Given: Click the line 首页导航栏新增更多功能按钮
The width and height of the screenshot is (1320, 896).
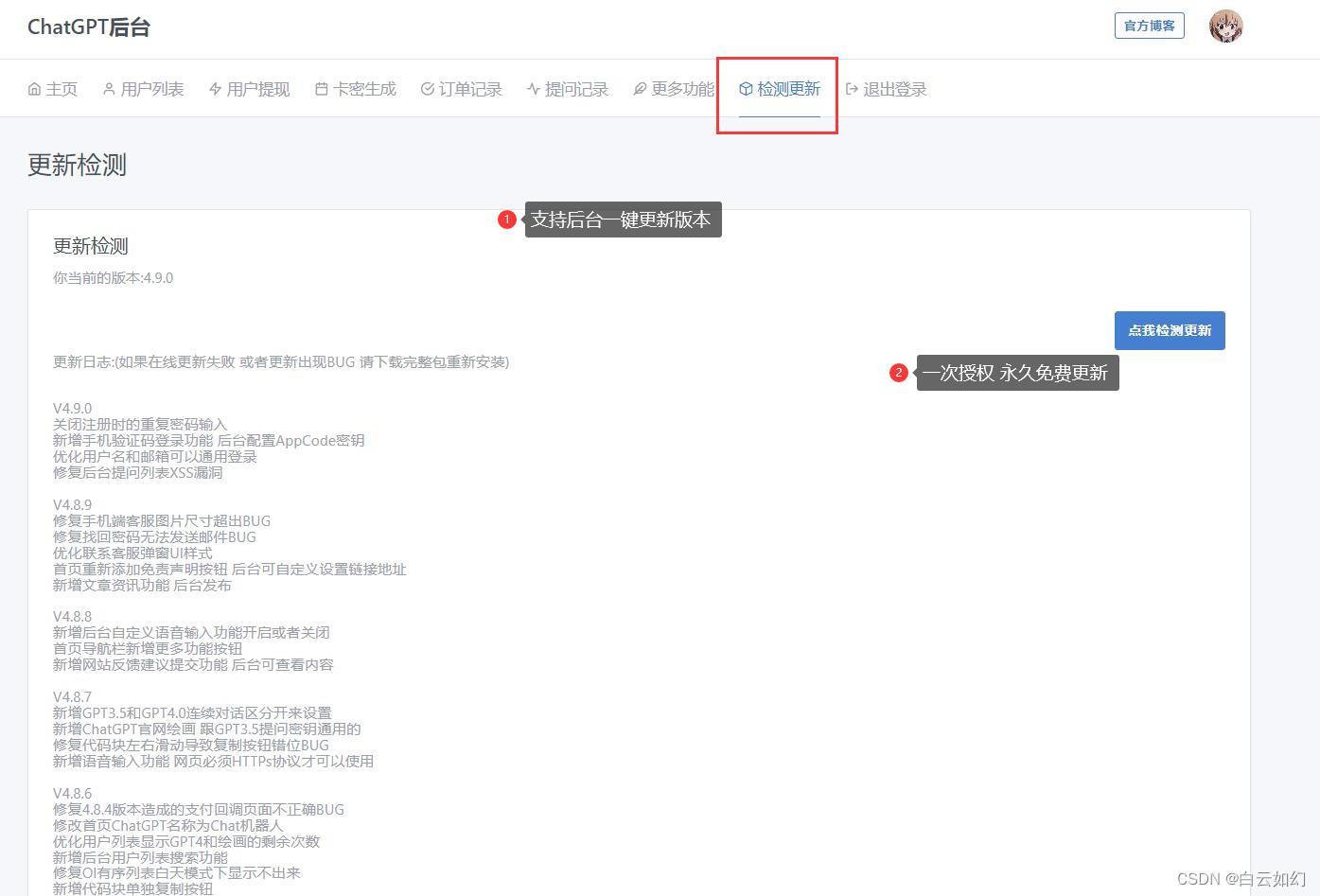Looking at the screenshot, I should click(148, 649).
